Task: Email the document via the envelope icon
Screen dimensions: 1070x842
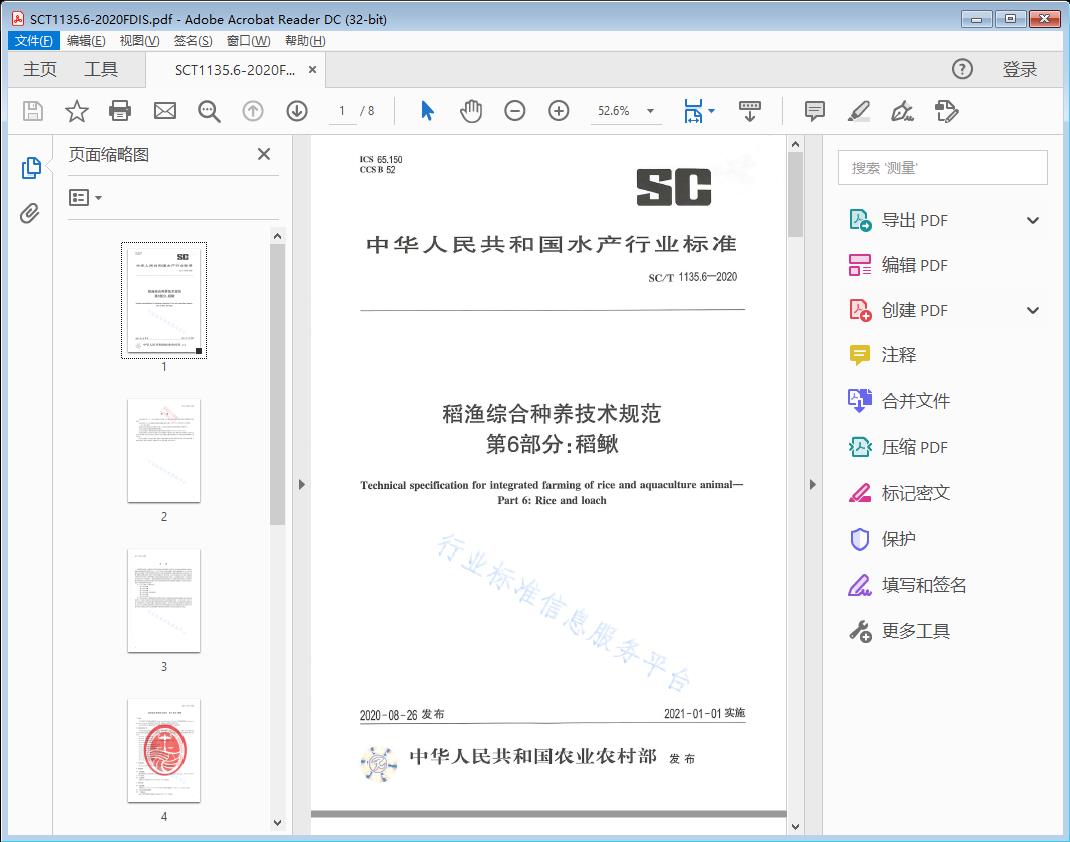Action: click(164, 111)
